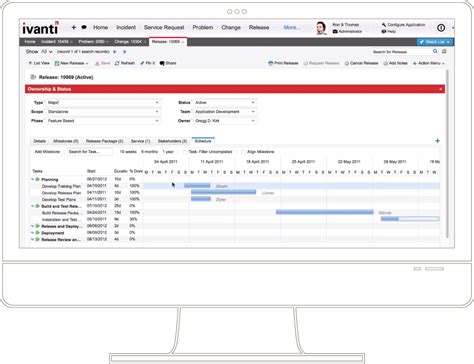The height and width of the screenshot is (364, 474).
Task: Click the plus icon next to ivanti logo
Action: point(74,27)
